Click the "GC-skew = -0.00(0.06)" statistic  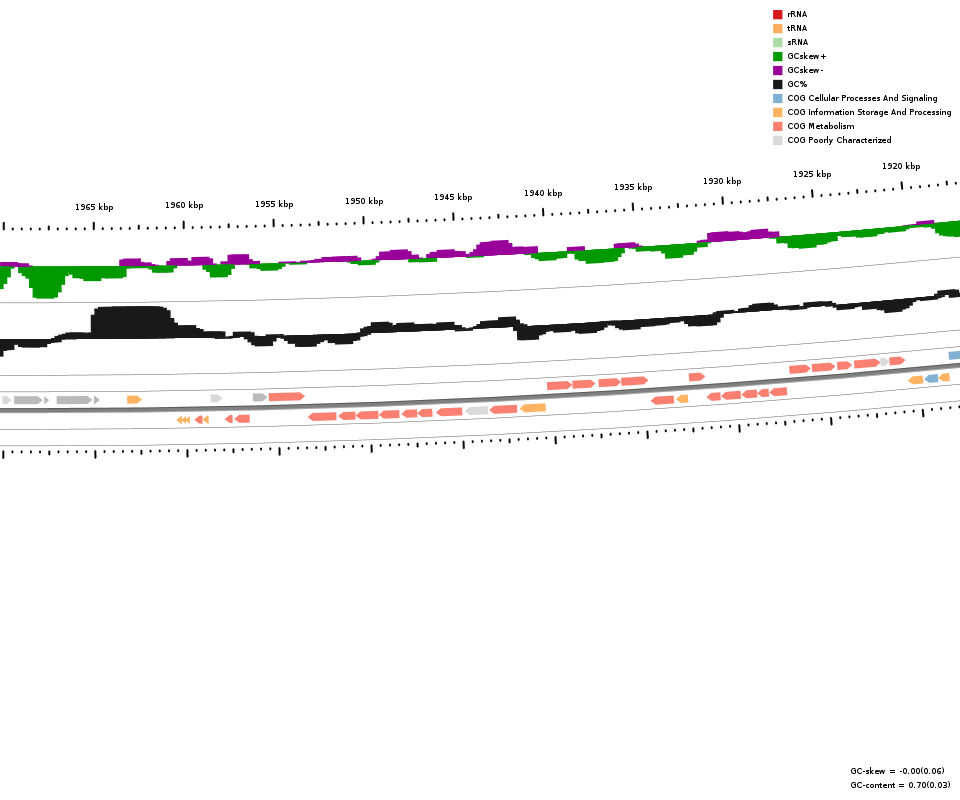pos(897,771)
